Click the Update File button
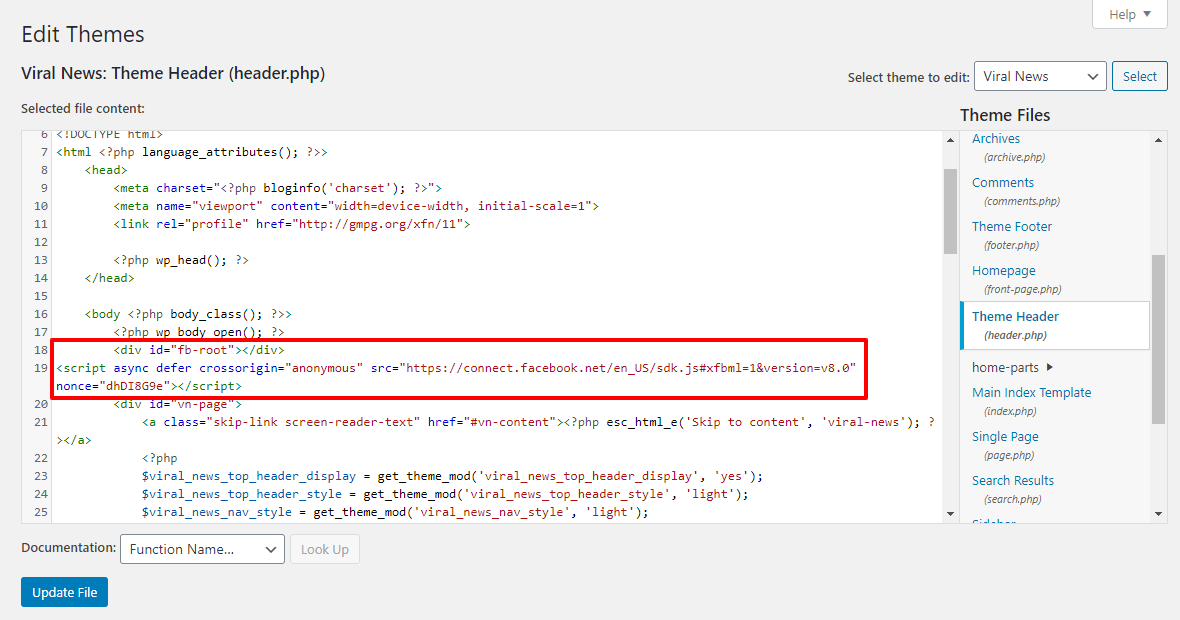Screen dimensions: 1180x620 (x=65, y=592)
